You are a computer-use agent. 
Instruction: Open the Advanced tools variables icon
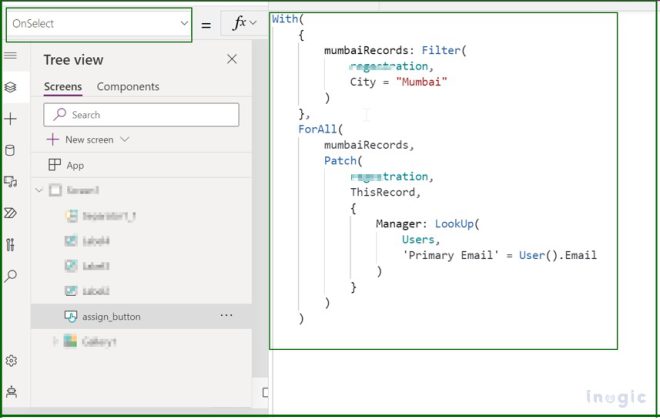coord(11,245)
